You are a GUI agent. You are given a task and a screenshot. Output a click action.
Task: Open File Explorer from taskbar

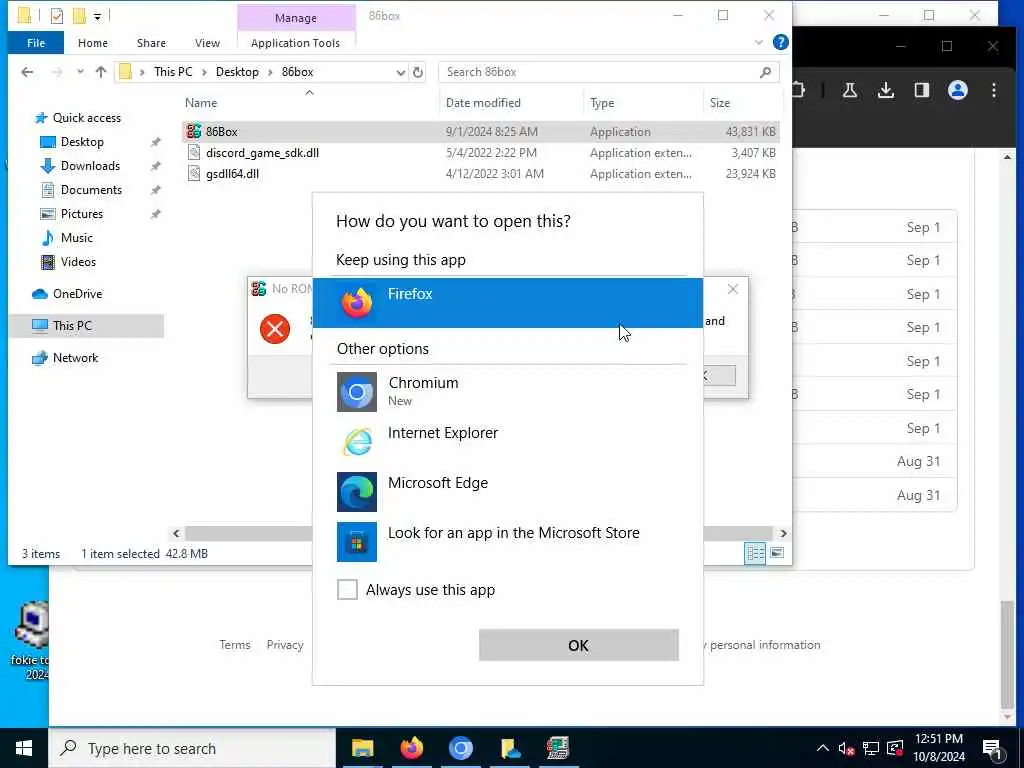coord(362,748)
